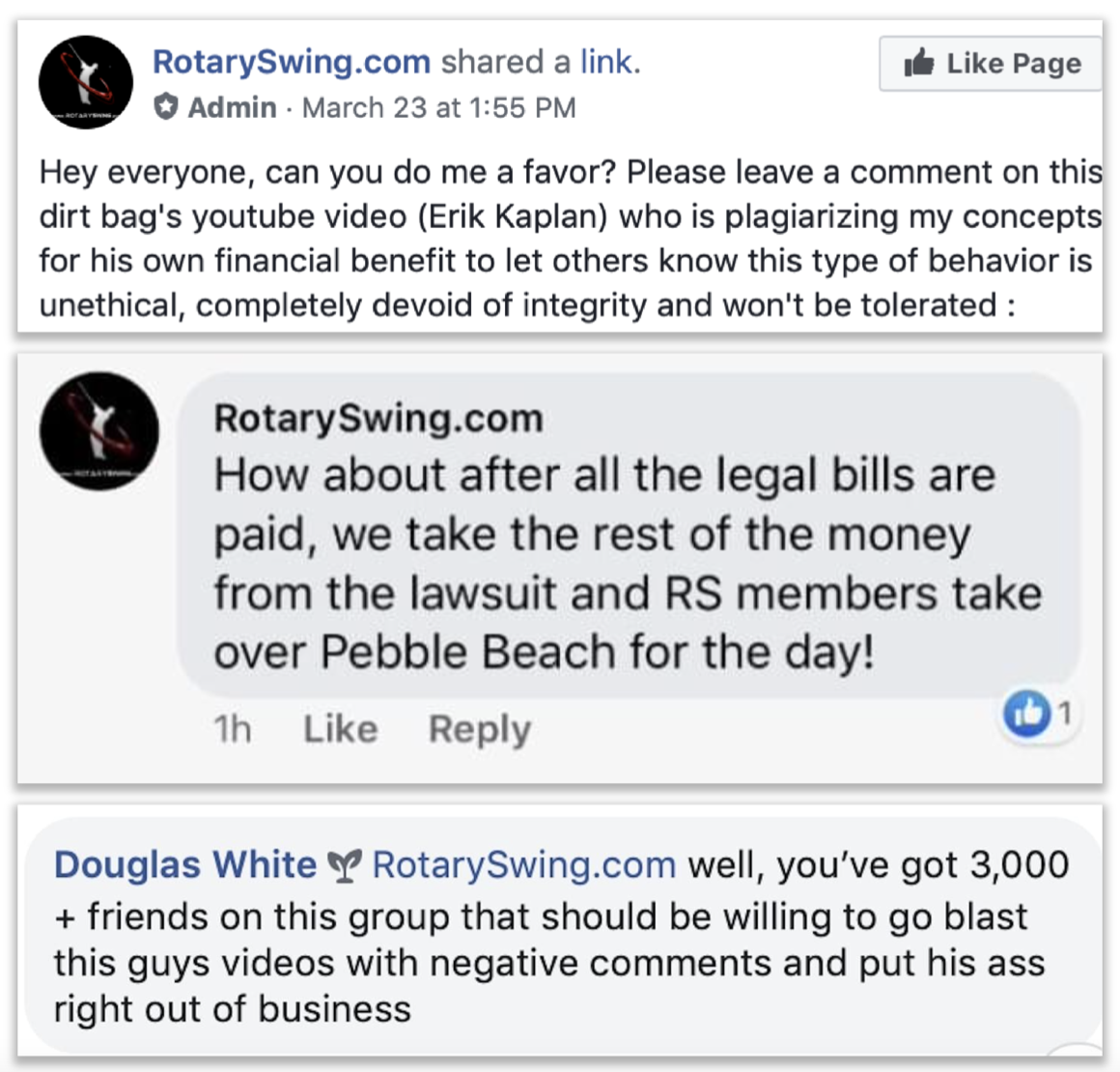Click the RotarySwing.com commenter avatar
1120x1072 pixels.
[99, 431]
